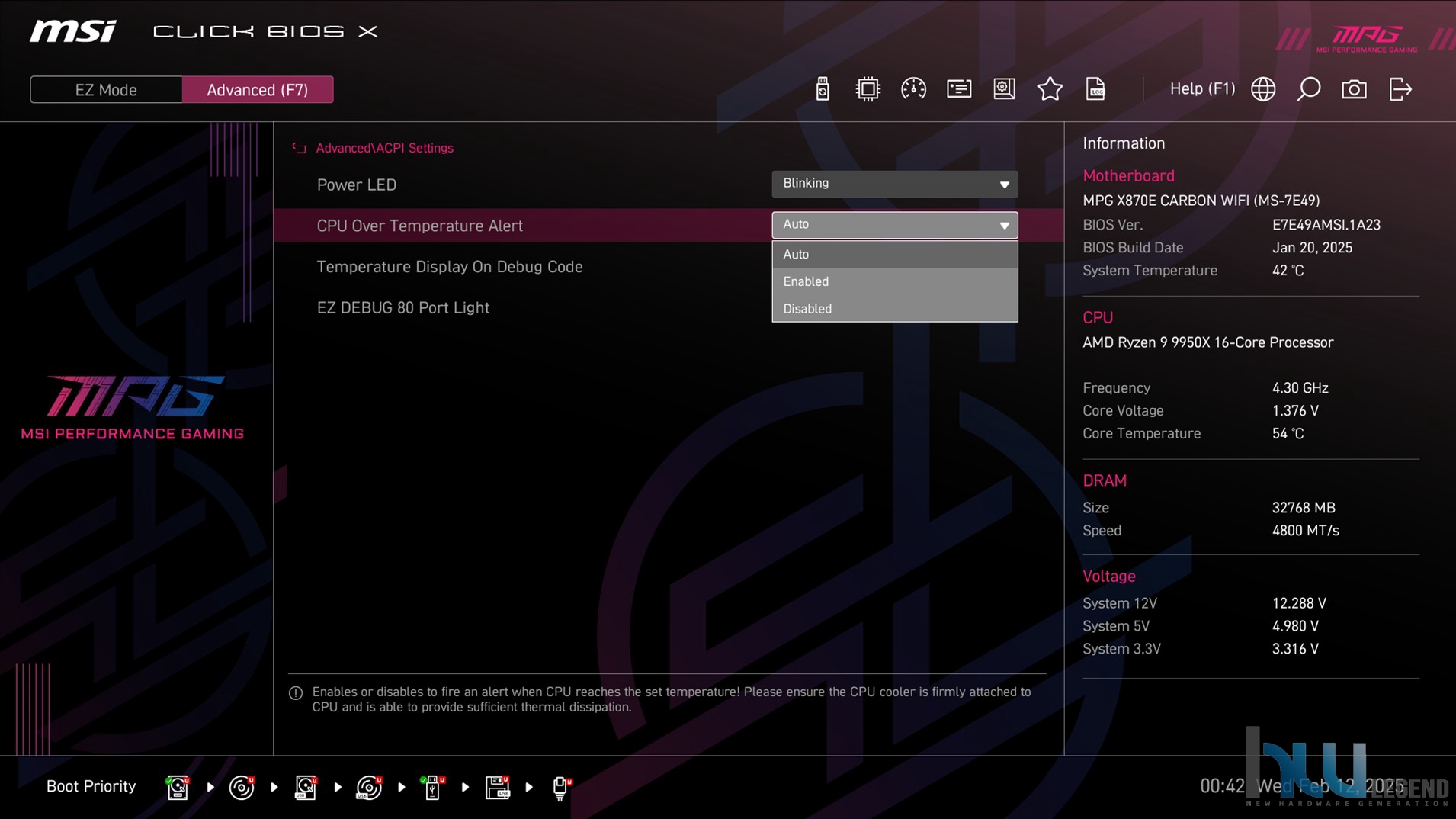Select the optical disc boot device icon

tap(242, 787)
